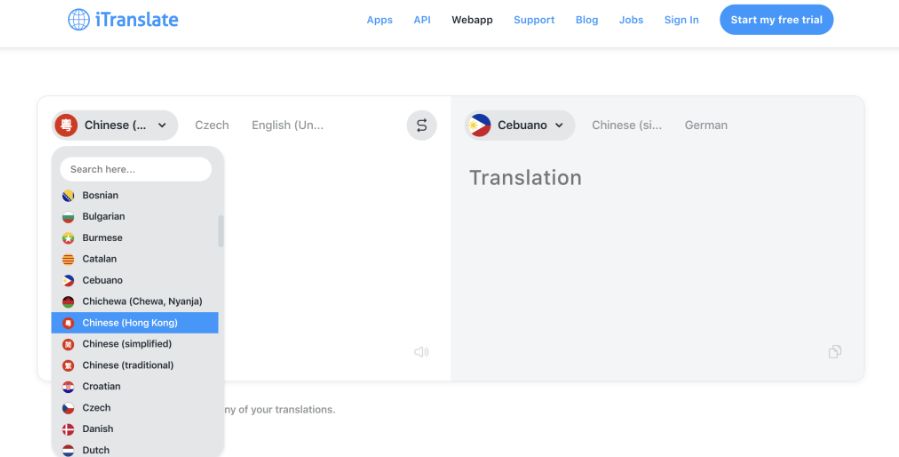Viewport: 899px width, 457px height.
Task: Expand the Cebuano target language dropdown
Action: tap(519, 125)
